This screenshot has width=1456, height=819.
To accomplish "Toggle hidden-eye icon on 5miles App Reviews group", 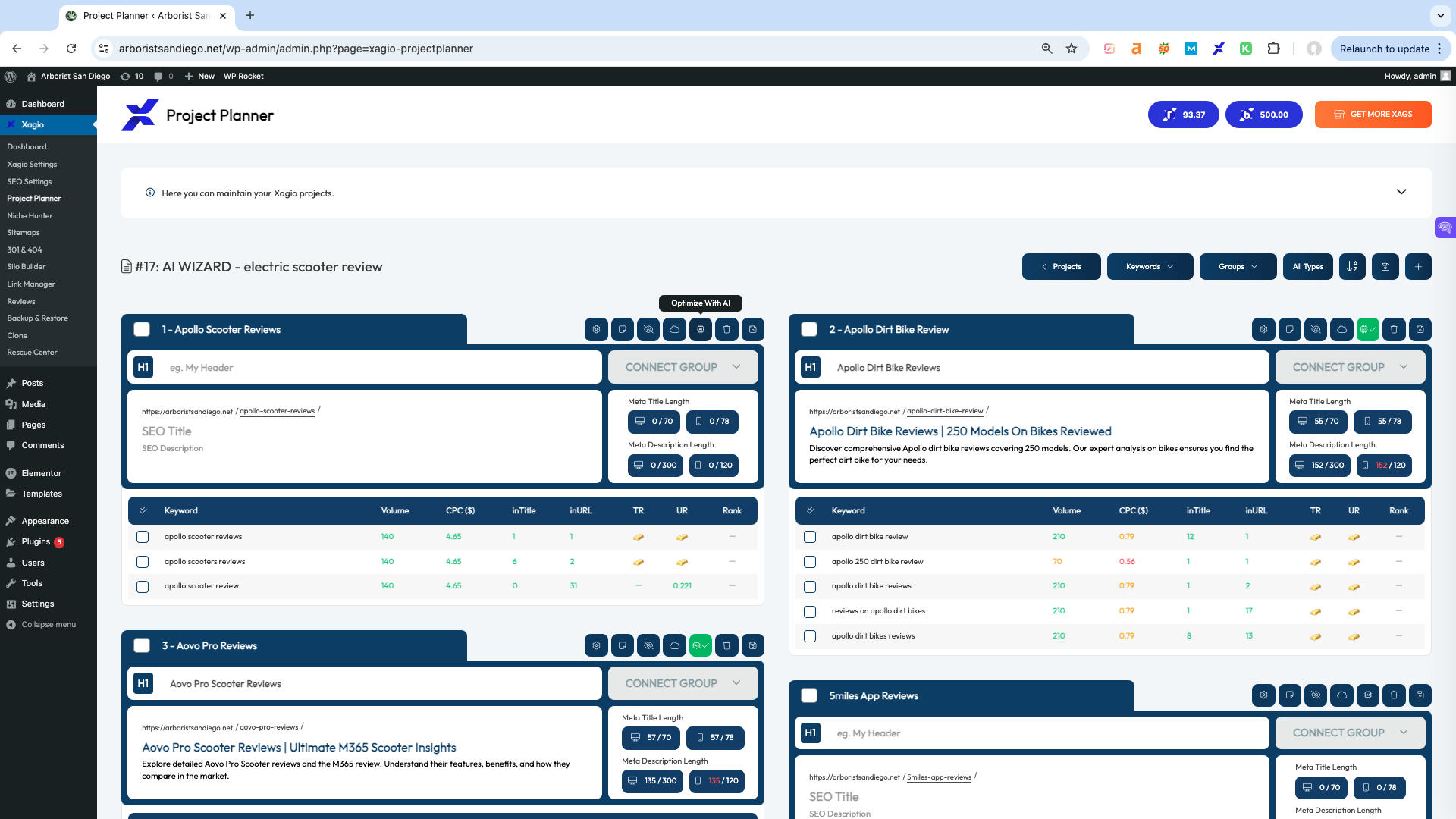I will point(1316,695).
